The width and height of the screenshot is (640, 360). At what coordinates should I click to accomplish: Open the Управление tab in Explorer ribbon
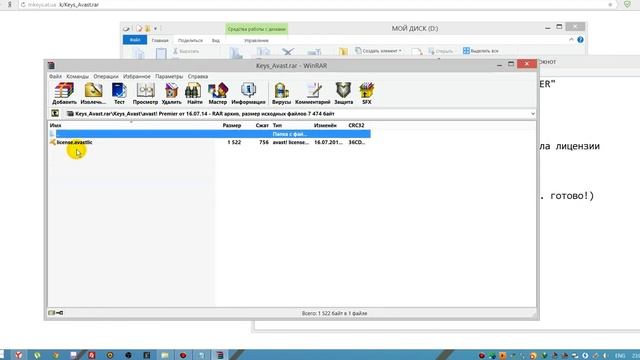point(256,40)
